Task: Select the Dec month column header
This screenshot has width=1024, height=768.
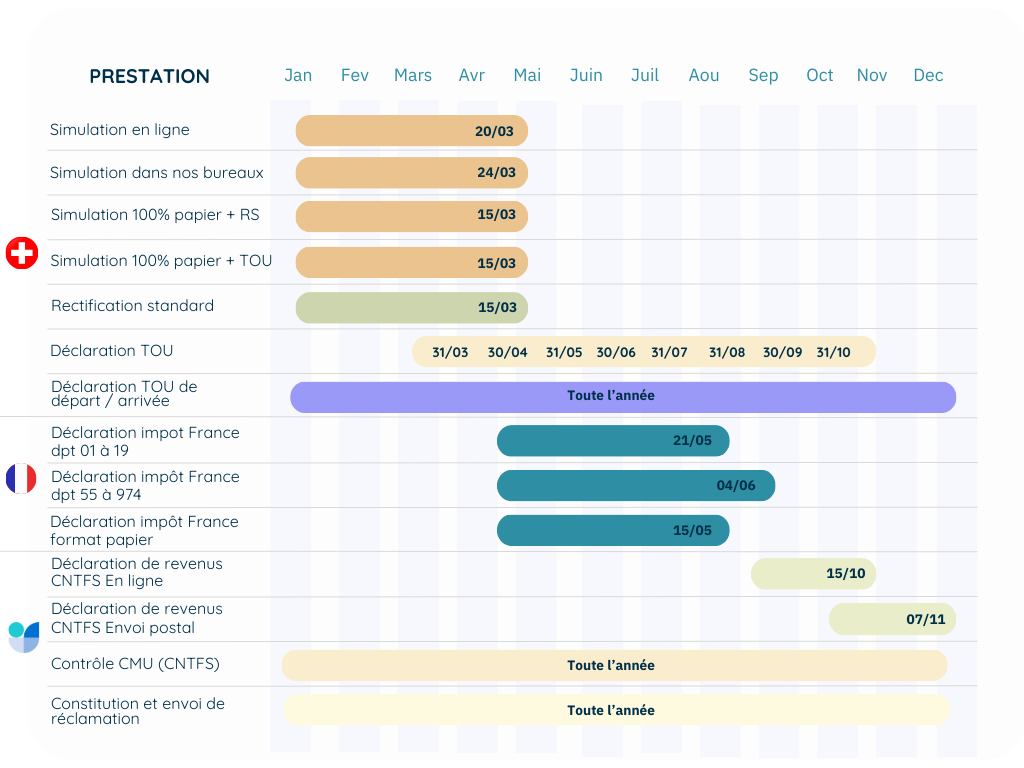Action: pos(928,76)
